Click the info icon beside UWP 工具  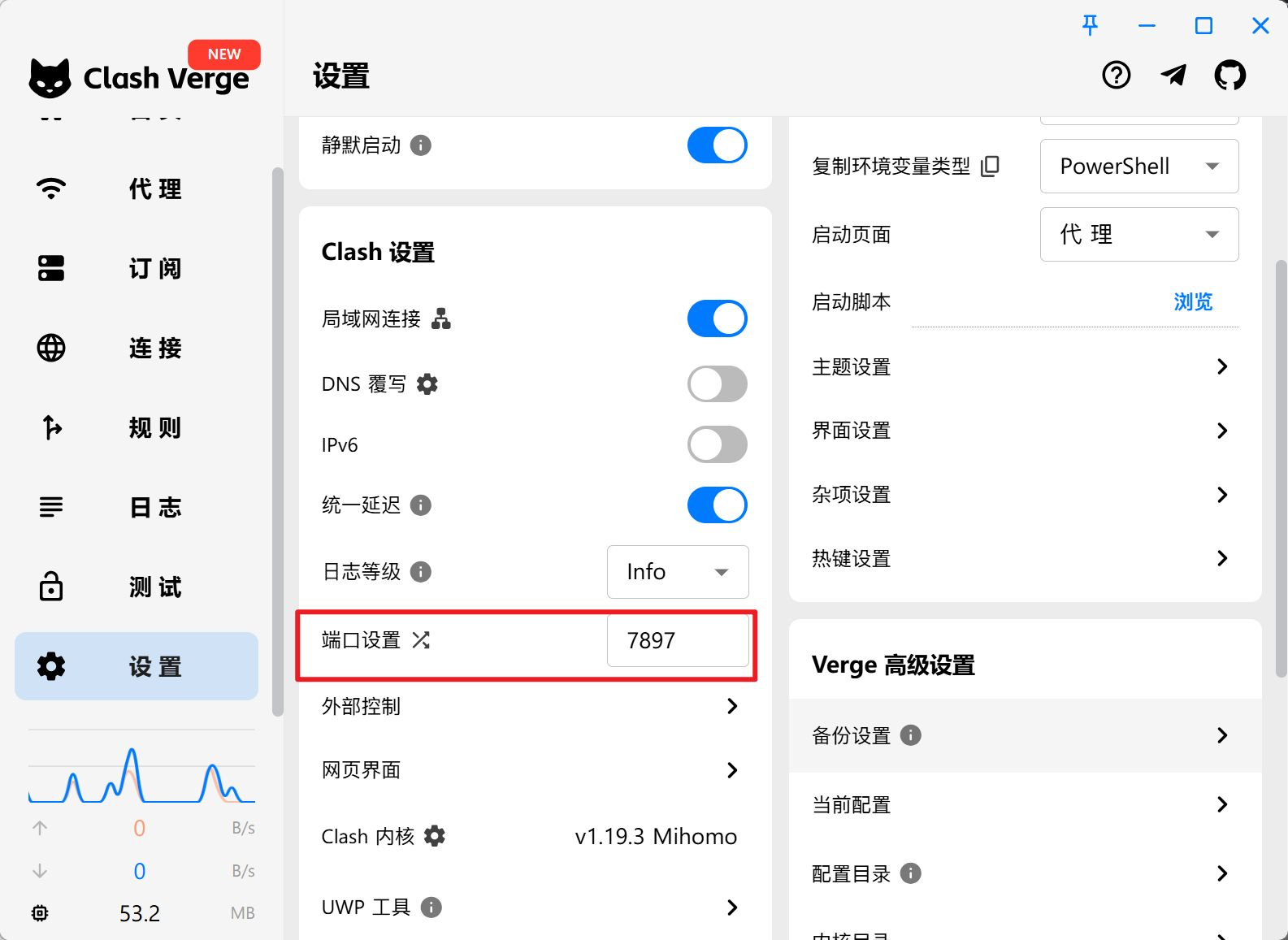tap(431, 908)
